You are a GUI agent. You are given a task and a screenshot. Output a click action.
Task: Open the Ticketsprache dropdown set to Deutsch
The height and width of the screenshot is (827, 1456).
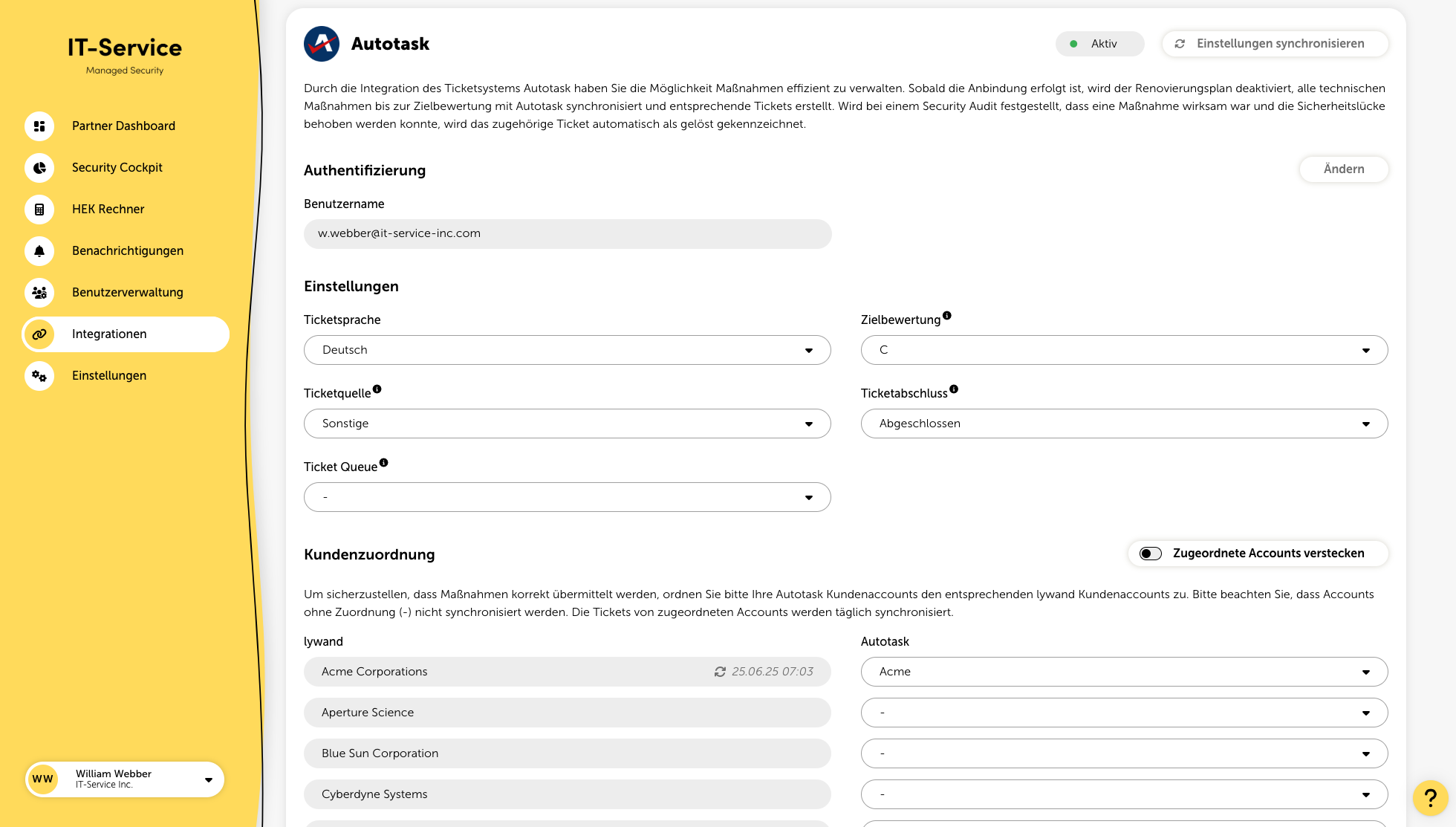tap(567, 350)
